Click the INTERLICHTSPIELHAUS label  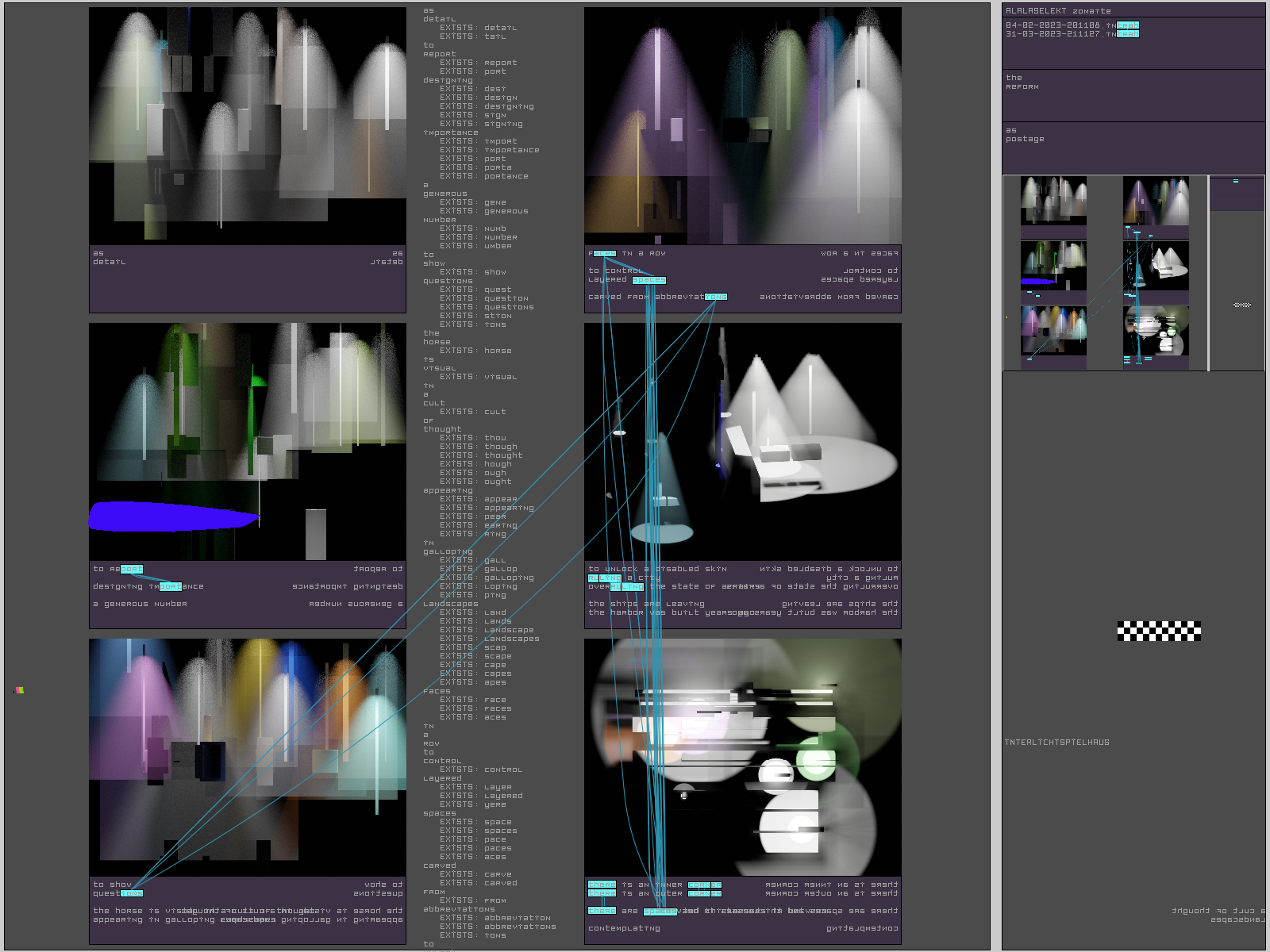[x=1057, y=743]
